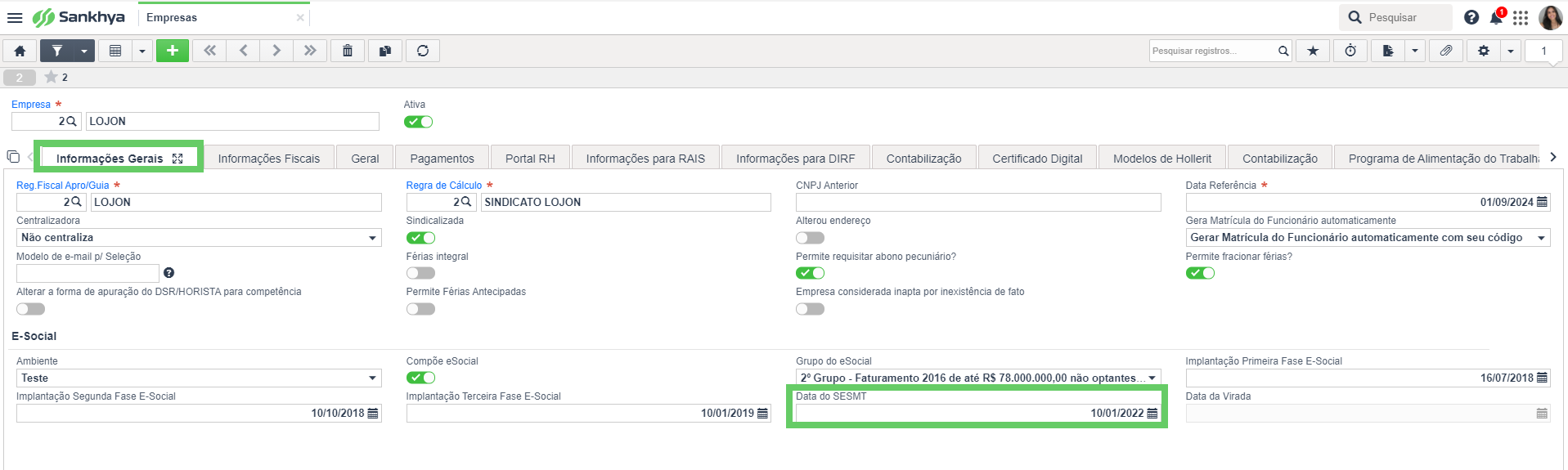
Task: Click the duplicate record icon
Action: pyautogui.click(x=384, y=51)
